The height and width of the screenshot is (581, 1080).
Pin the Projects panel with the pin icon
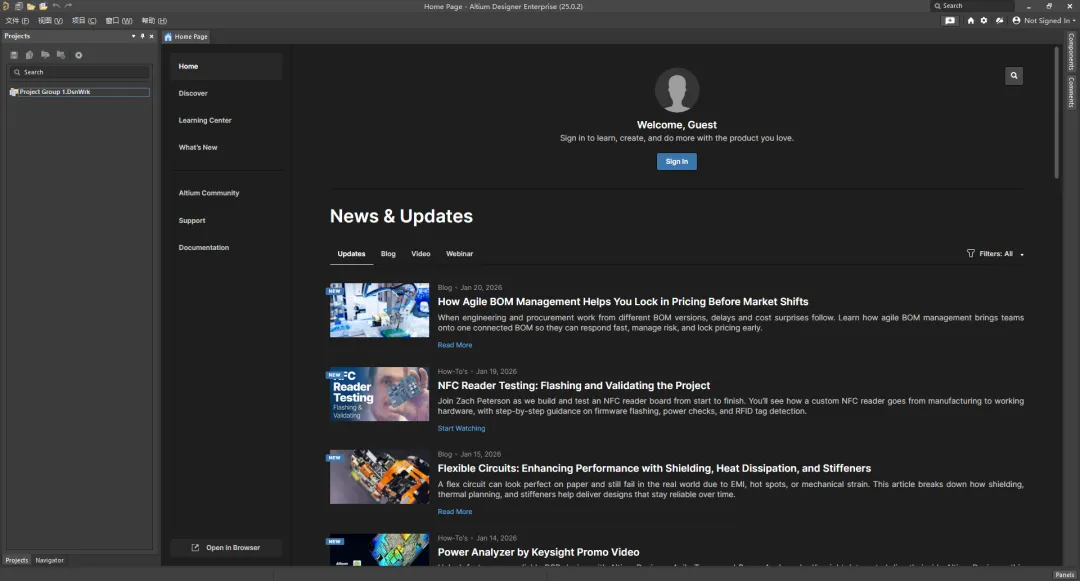click(143, 36)
